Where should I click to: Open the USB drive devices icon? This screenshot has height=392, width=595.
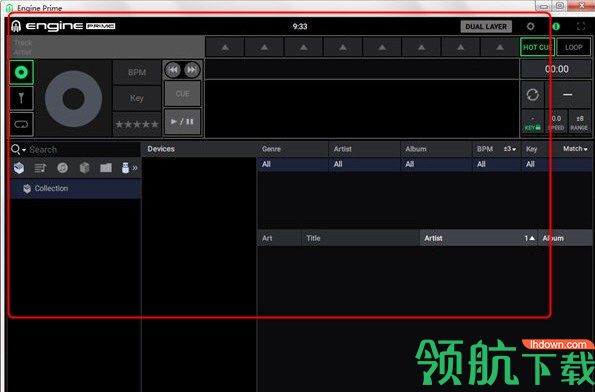point(126,167)
